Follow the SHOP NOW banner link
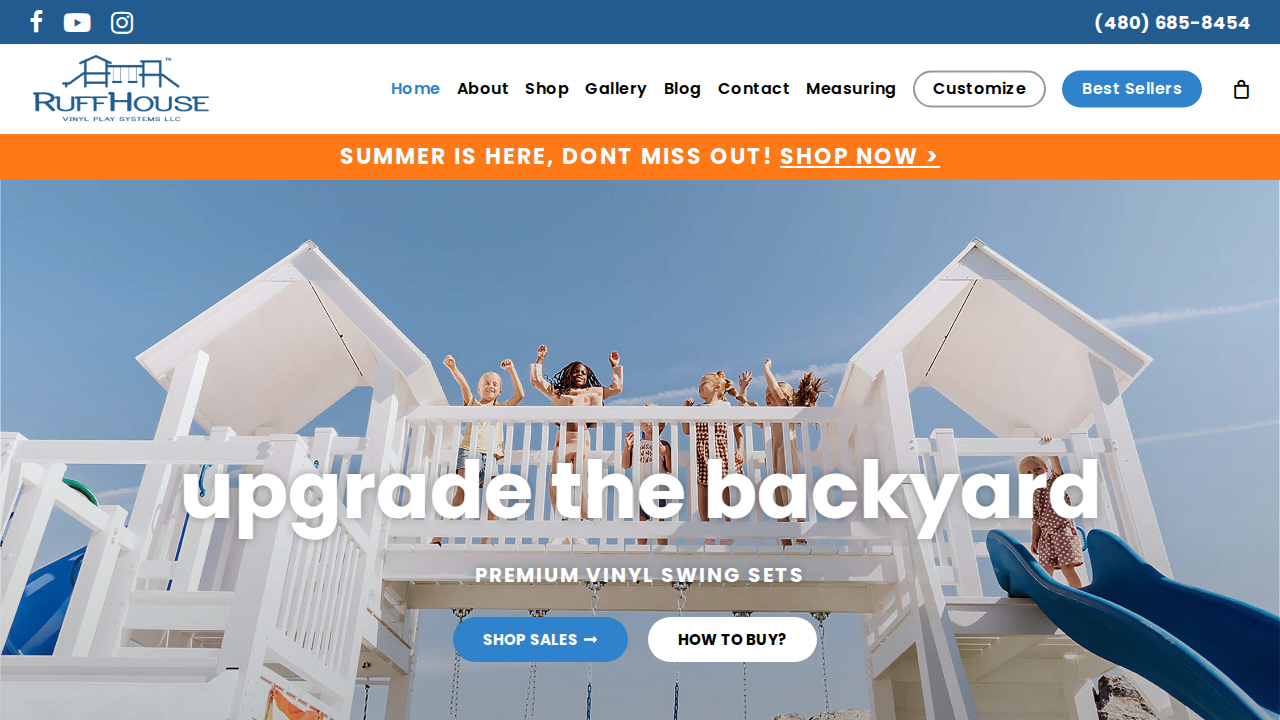The height and width of the screenshot is (720, 1280). pyautogui.click(x=860, y=157)
